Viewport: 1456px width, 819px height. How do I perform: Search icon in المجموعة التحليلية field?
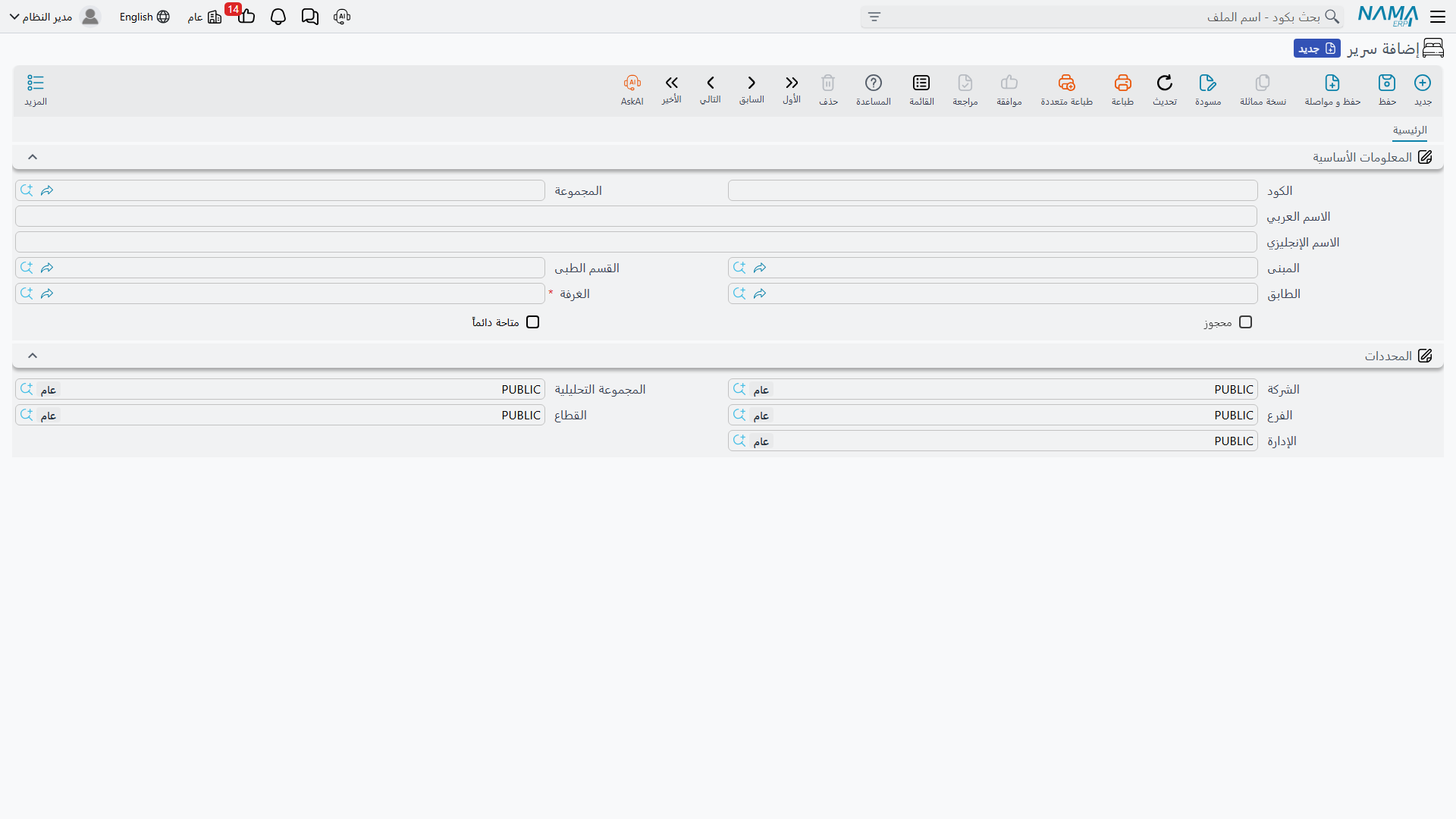27,389
